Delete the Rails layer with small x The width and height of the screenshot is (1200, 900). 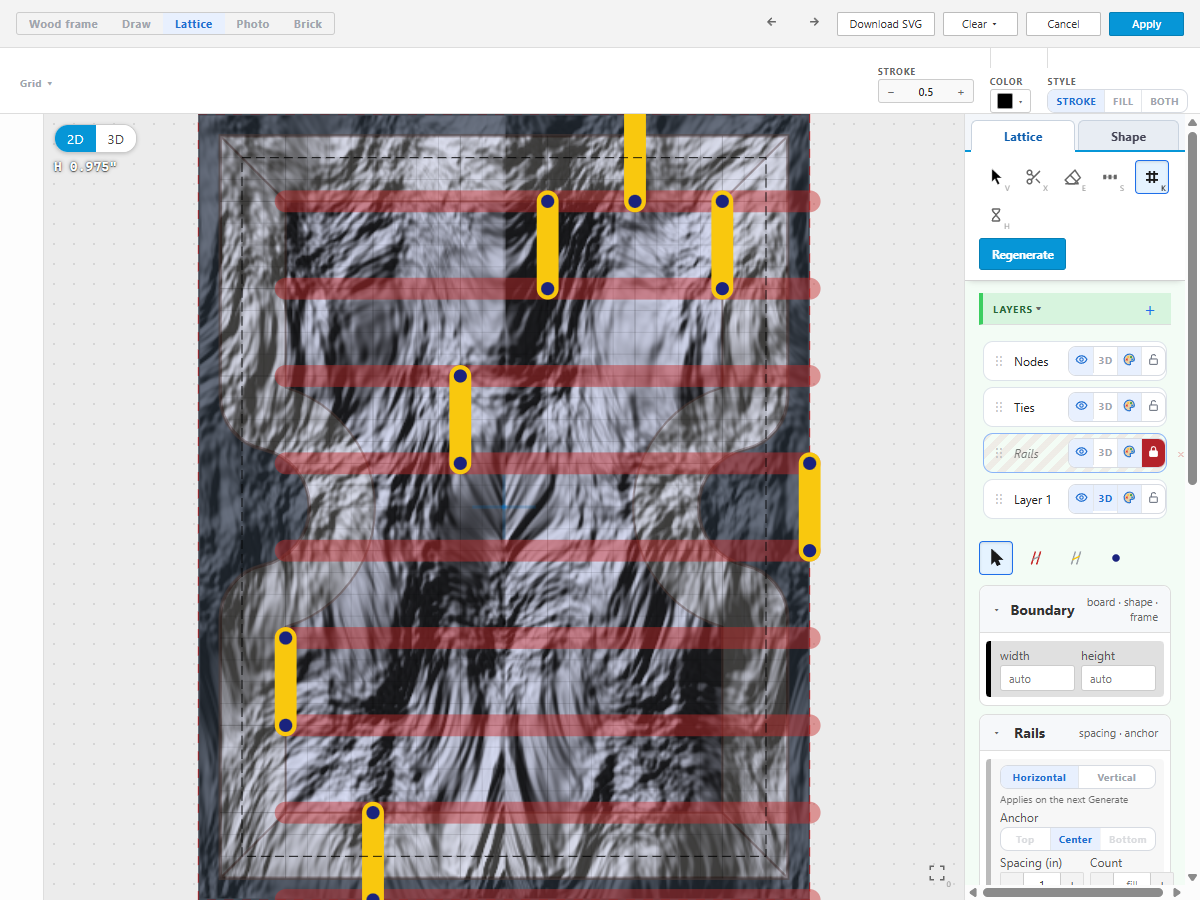click(x=1180, y=454)
